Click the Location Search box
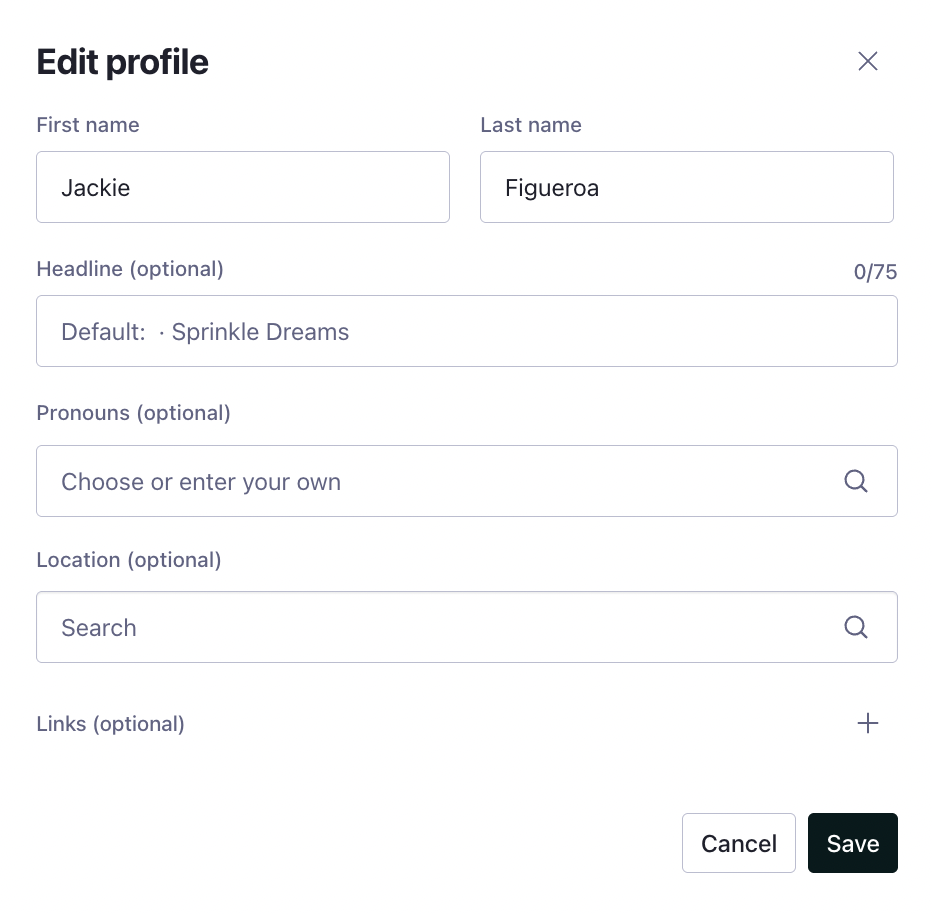The width and height of the screenshot is (932, 914). point(467,627)
